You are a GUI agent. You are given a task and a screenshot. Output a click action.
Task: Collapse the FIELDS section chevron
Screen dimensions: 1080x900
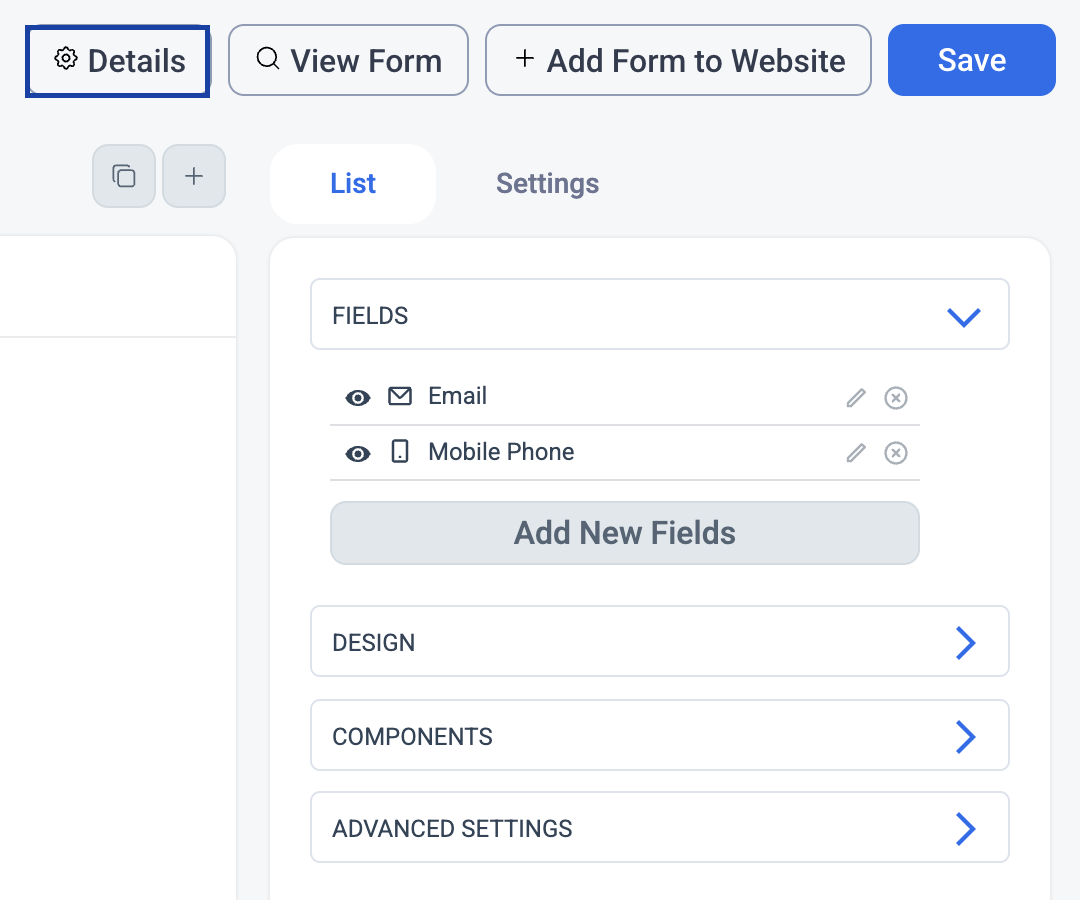coord(964,317)
